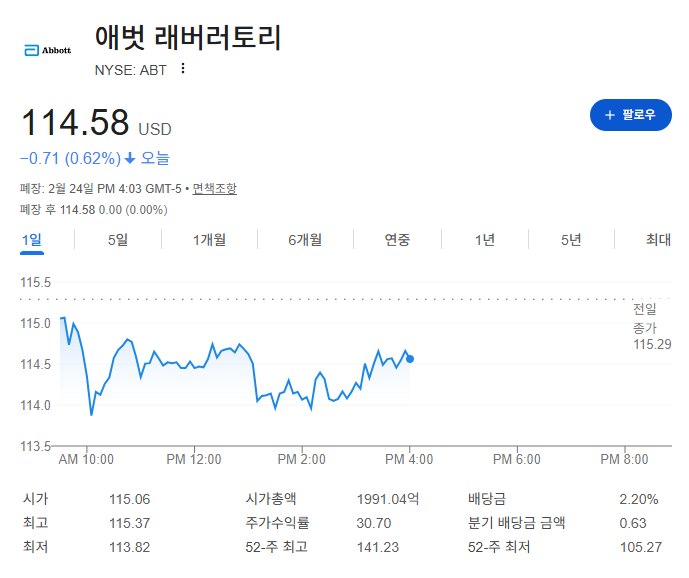This screenshot has height=578, width=689.
Task: Click the 팔로우 follow button
Action: pyautogui.click(x=631, y=115)
